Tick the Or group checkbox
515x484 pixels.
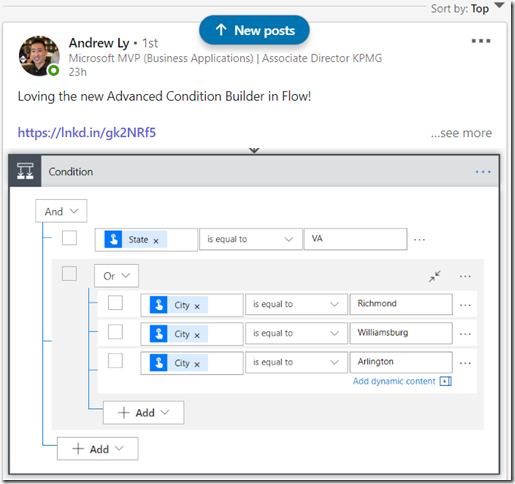pyautogui.click(x=69, y=273)
